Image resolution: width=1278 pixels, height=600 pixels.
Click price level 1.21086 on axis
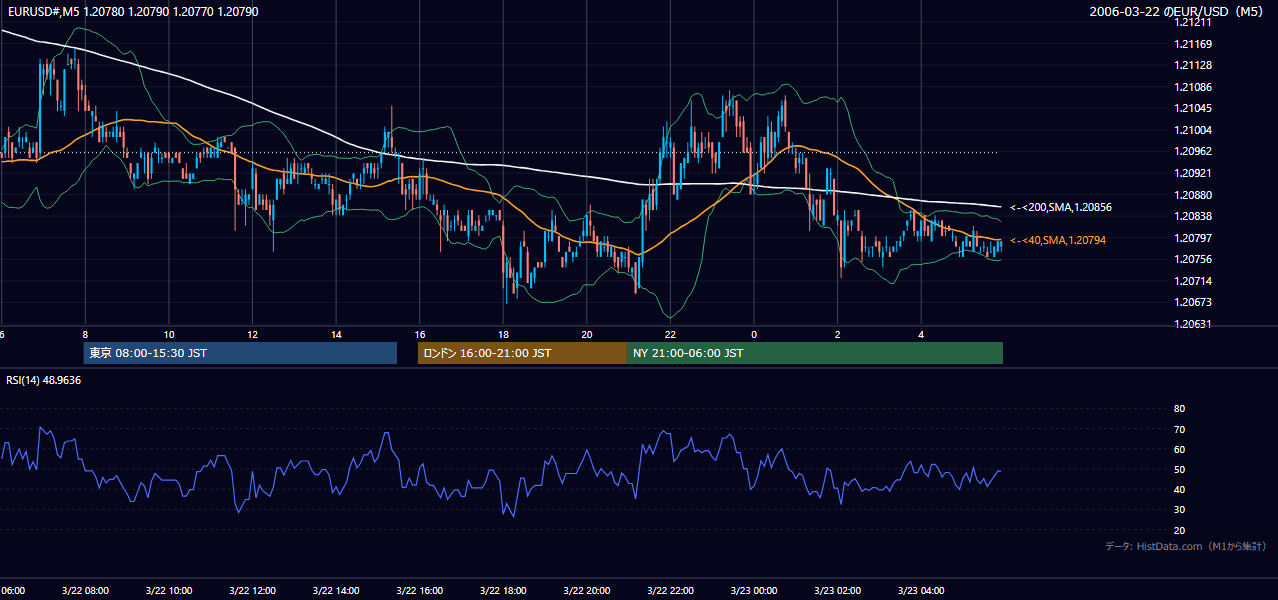click(1192, 87)
